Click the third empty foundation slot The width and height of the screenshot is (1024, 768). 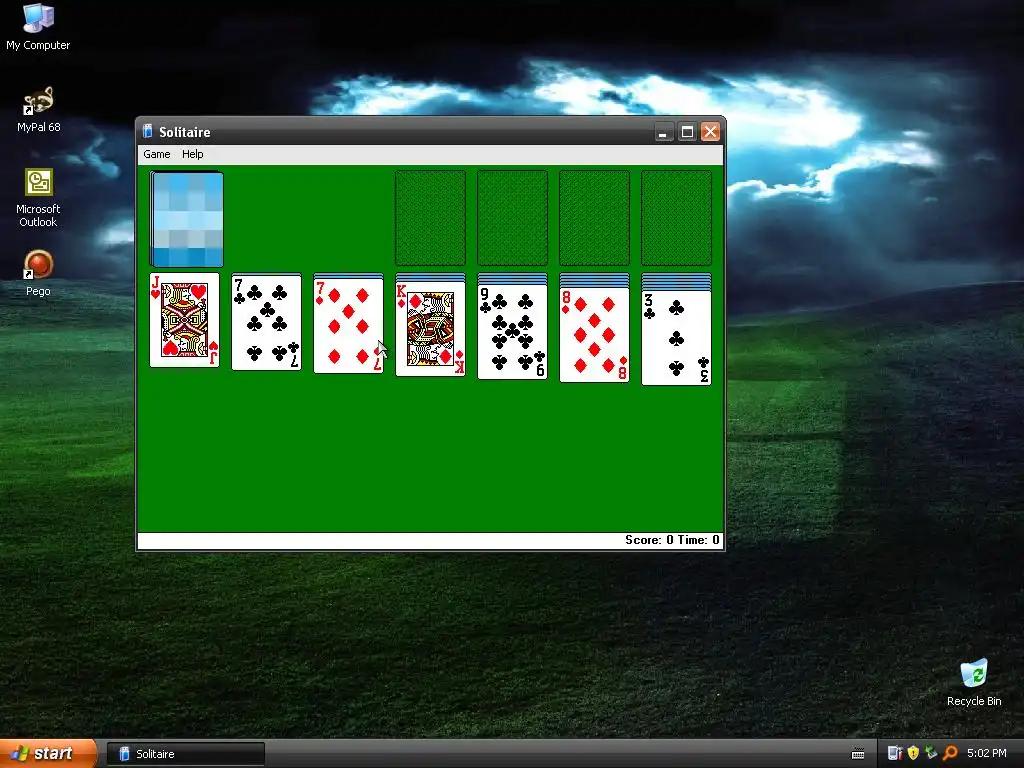pos(594,218)
